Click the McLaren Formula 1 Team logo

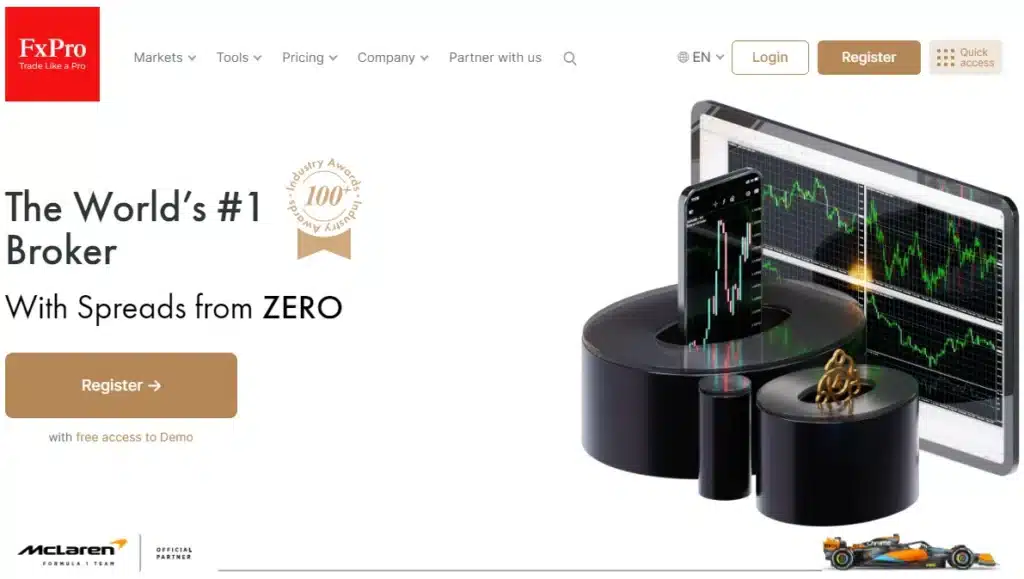click(x=72, y=552)
